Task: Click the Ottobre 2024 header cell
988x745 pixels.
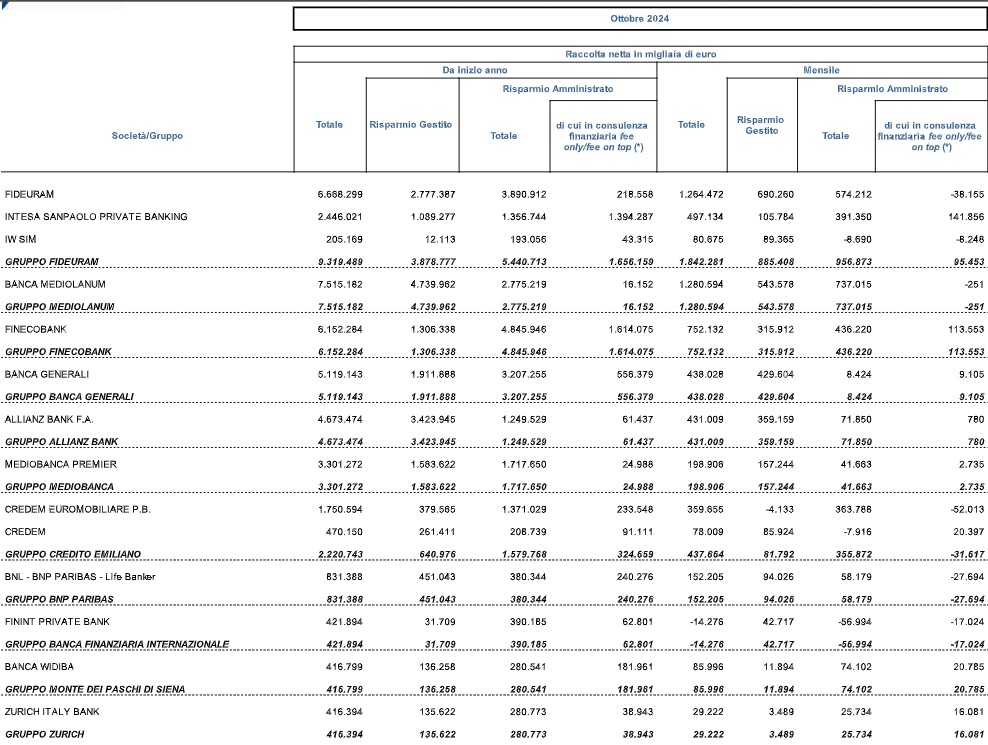Action: click(x=640, y=19)
